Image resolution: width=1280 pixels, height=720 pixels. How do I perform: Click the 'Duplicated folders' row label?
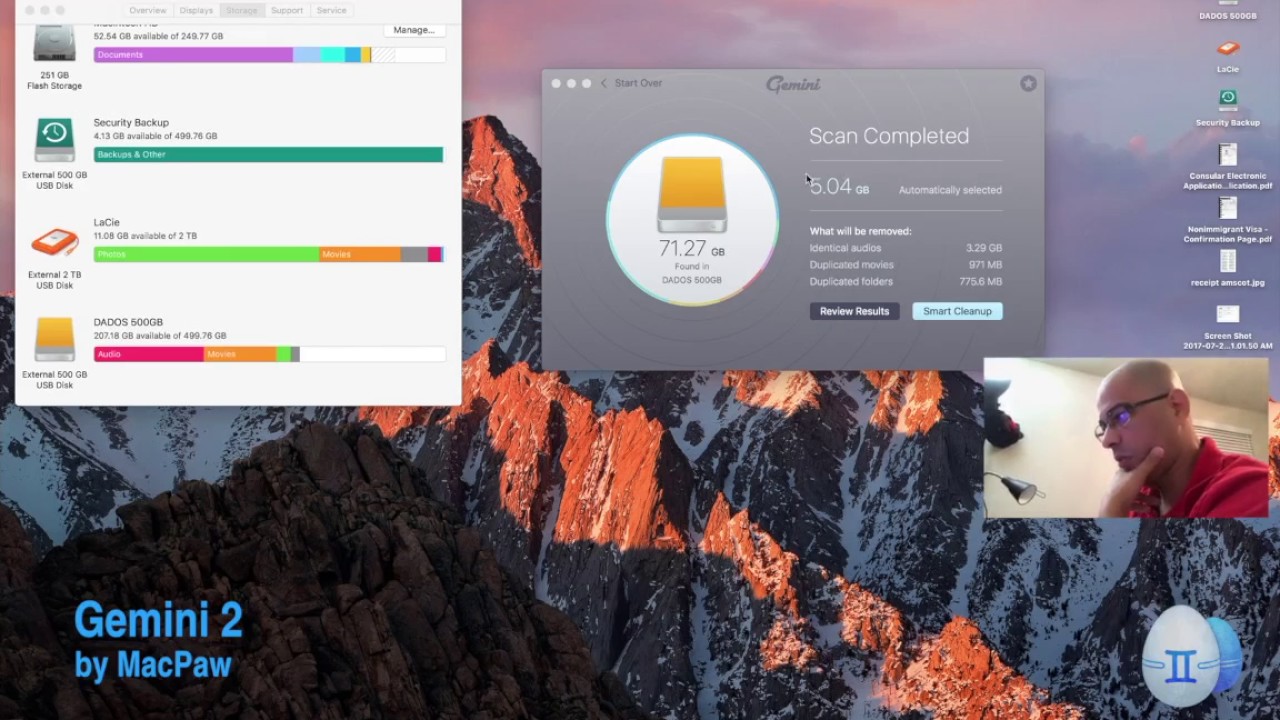pyautogui.click(x=851, y=282)
